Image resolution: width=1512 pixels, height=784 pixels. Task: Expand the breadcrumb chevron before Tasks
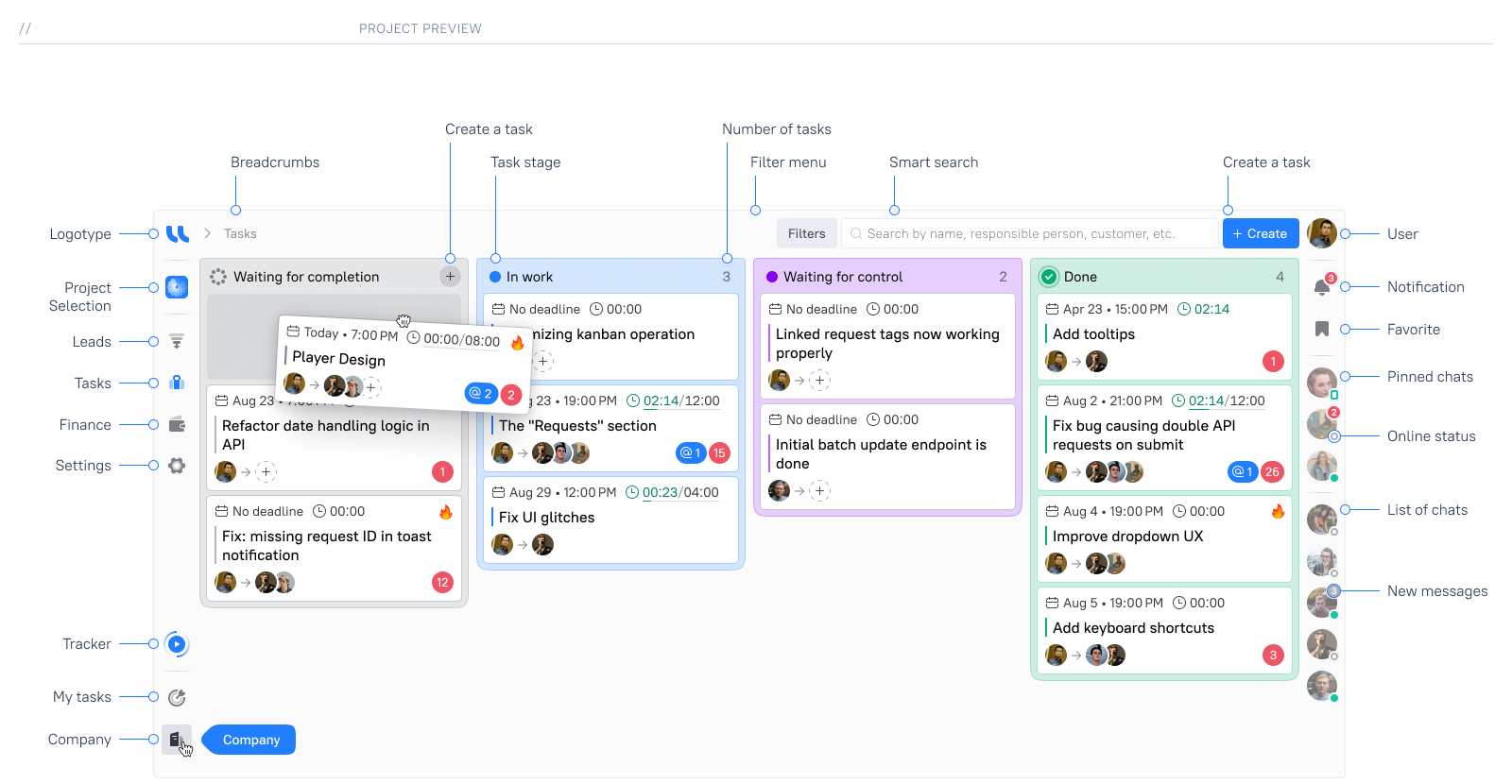coord(208,233)
